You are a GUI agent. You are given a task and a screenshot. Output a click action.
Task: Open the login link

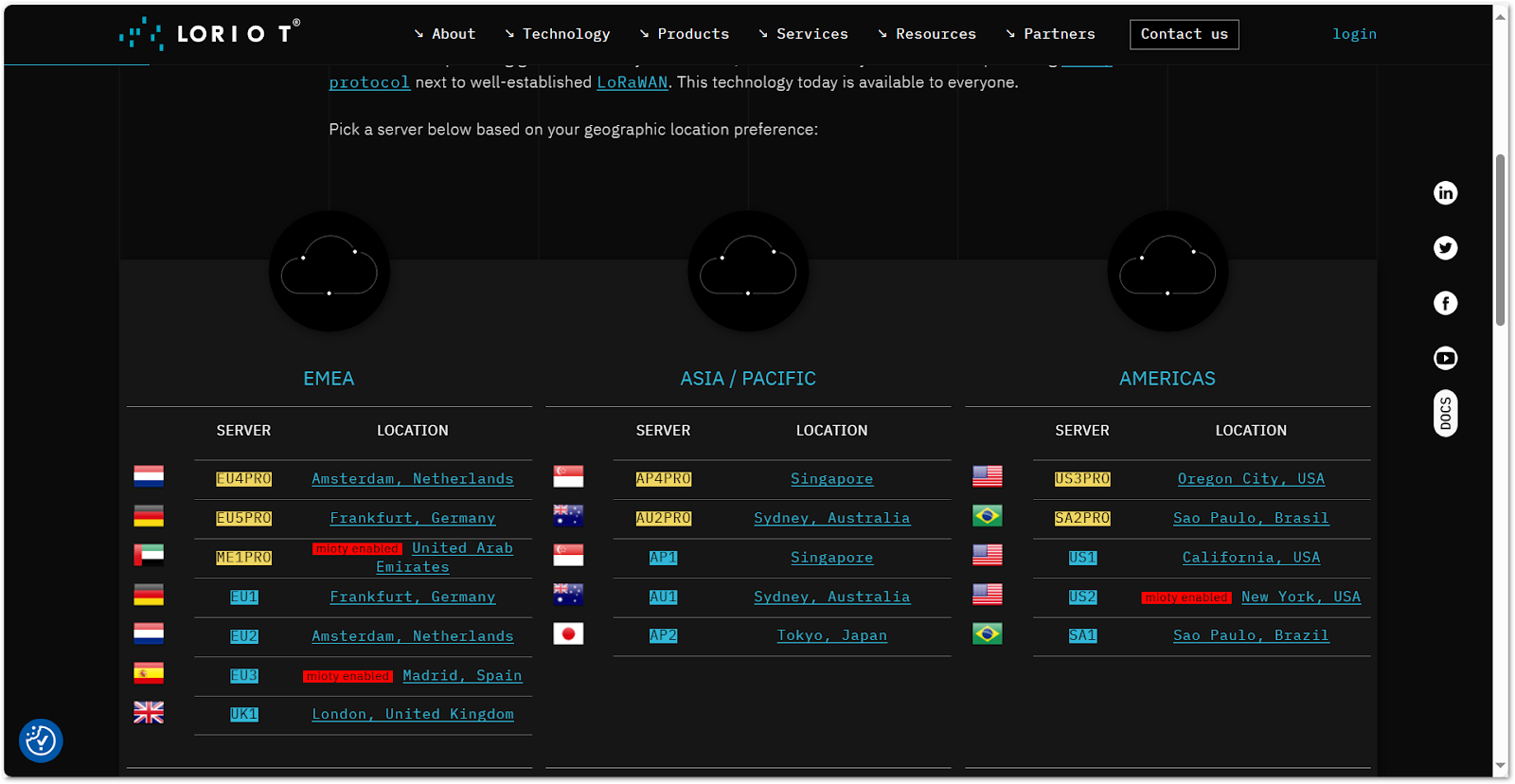click(x=1355, y=34)
